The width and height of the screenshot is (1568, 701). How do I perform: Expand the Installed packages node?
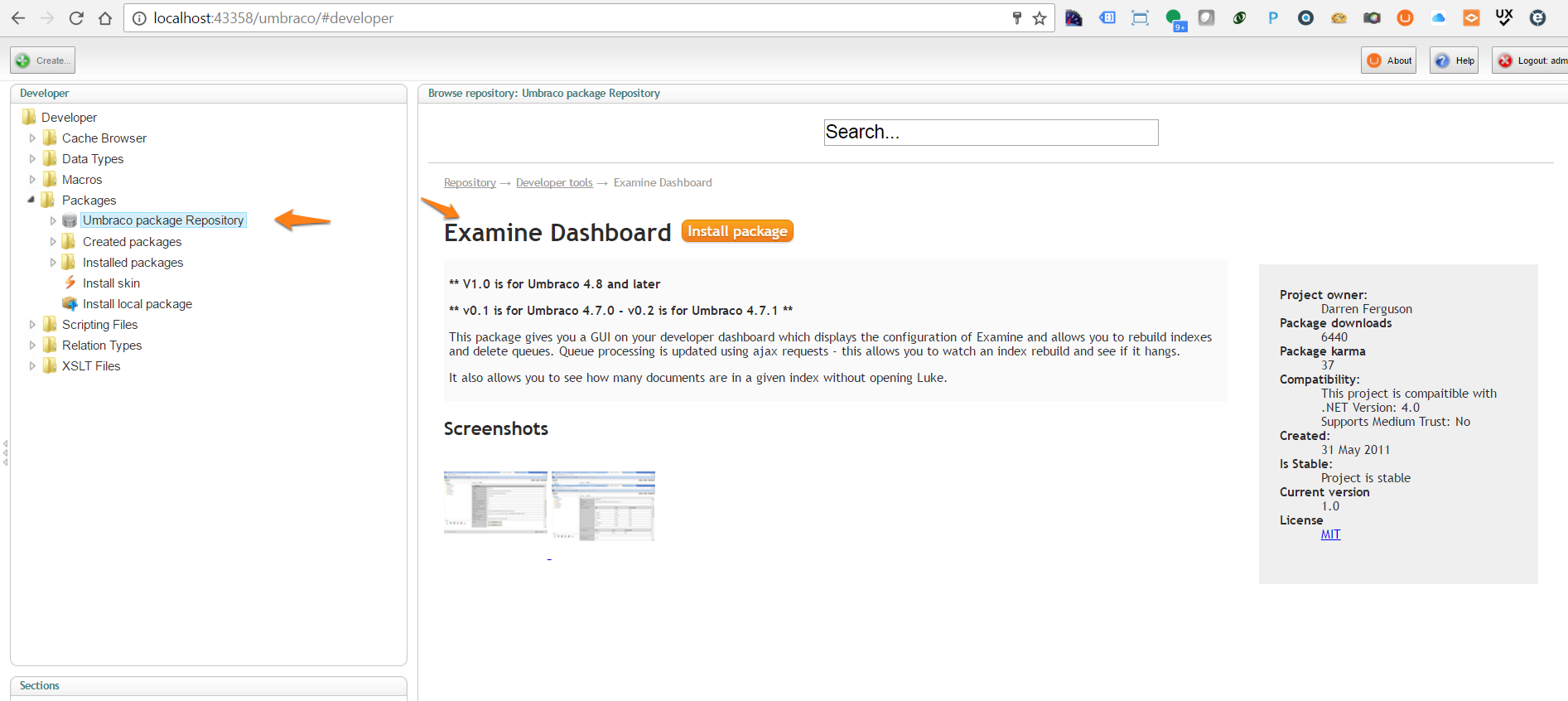(53, 263)
